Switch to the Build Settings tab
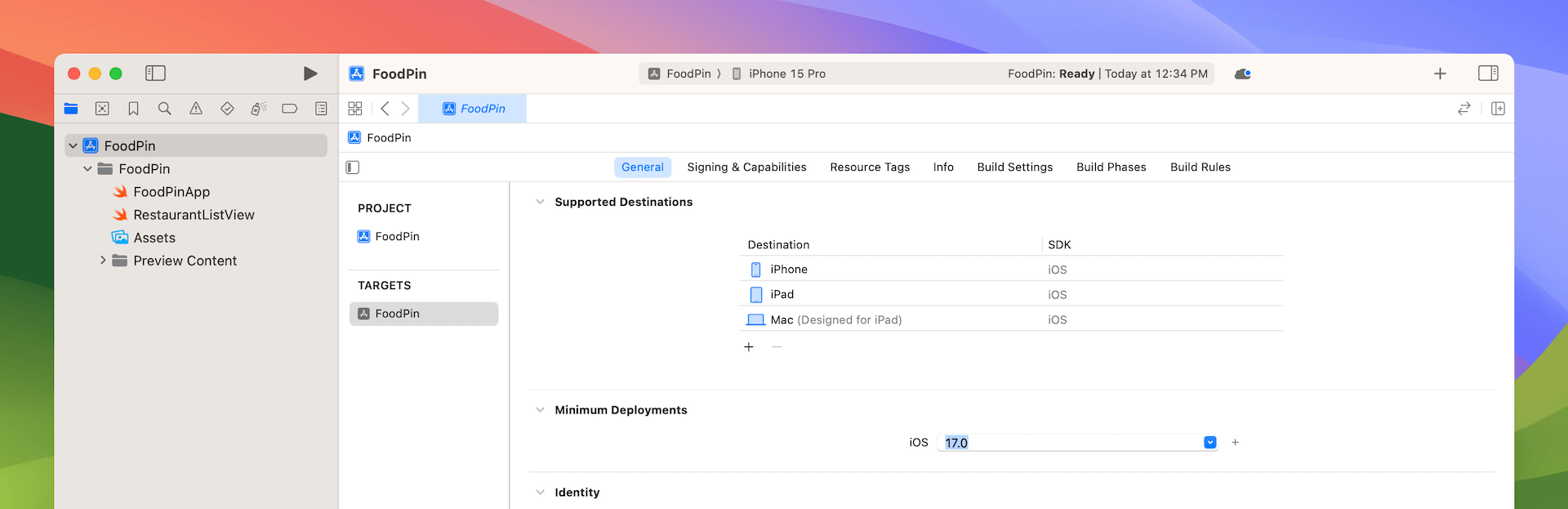This screenshot has height=509, width=1568. 1014,167
